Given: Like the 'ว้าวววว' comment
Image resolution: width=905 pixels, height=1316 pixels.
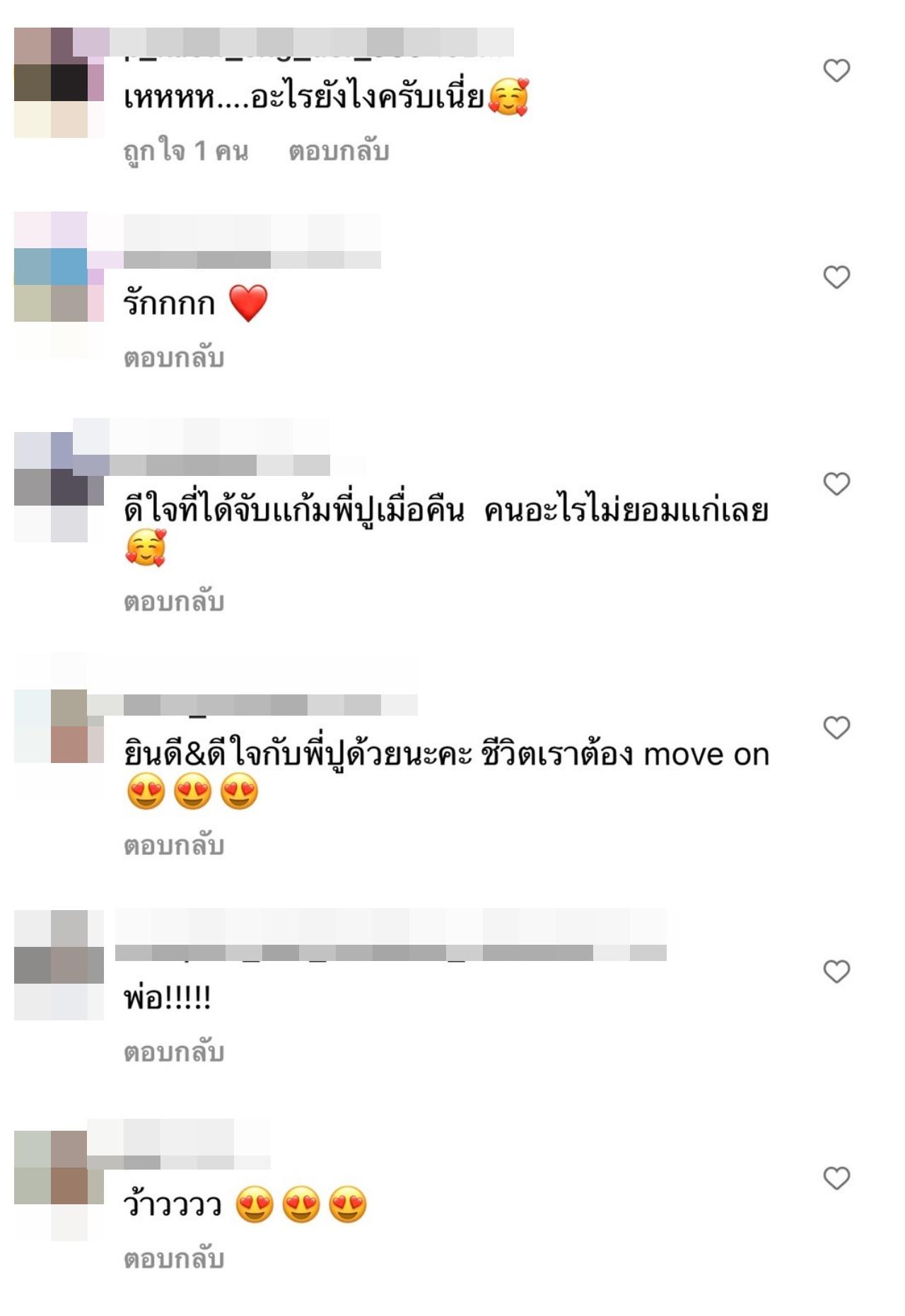Looking at the screenshot, I should pos(836,1178).
